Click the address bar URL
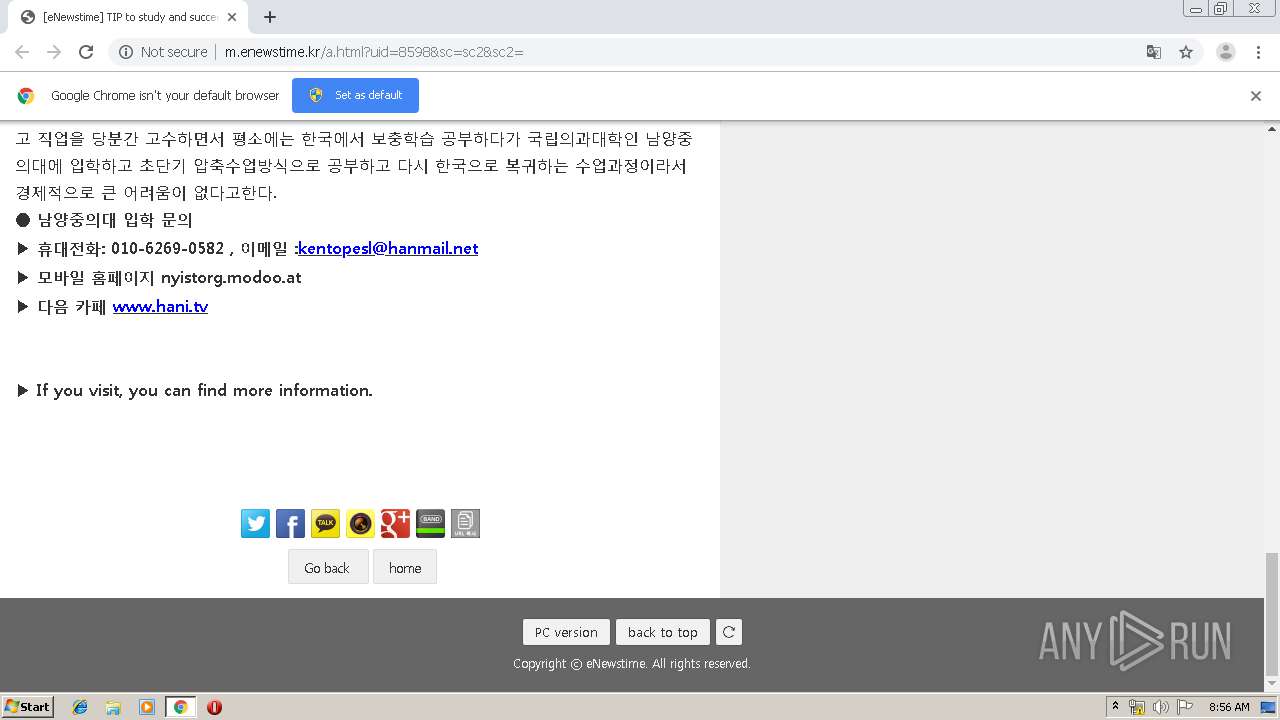This screenshot has height=720, width=1280. tap(374, 52)
